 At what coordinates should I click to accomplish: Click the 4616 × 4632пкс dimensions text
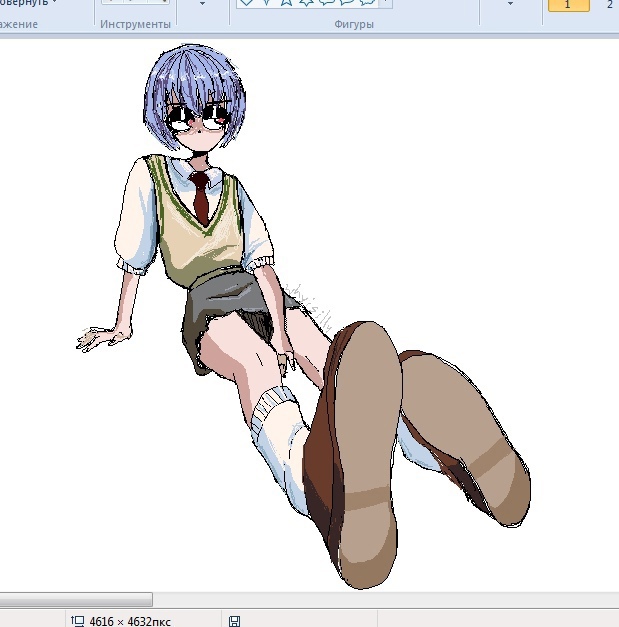point(130,621)
